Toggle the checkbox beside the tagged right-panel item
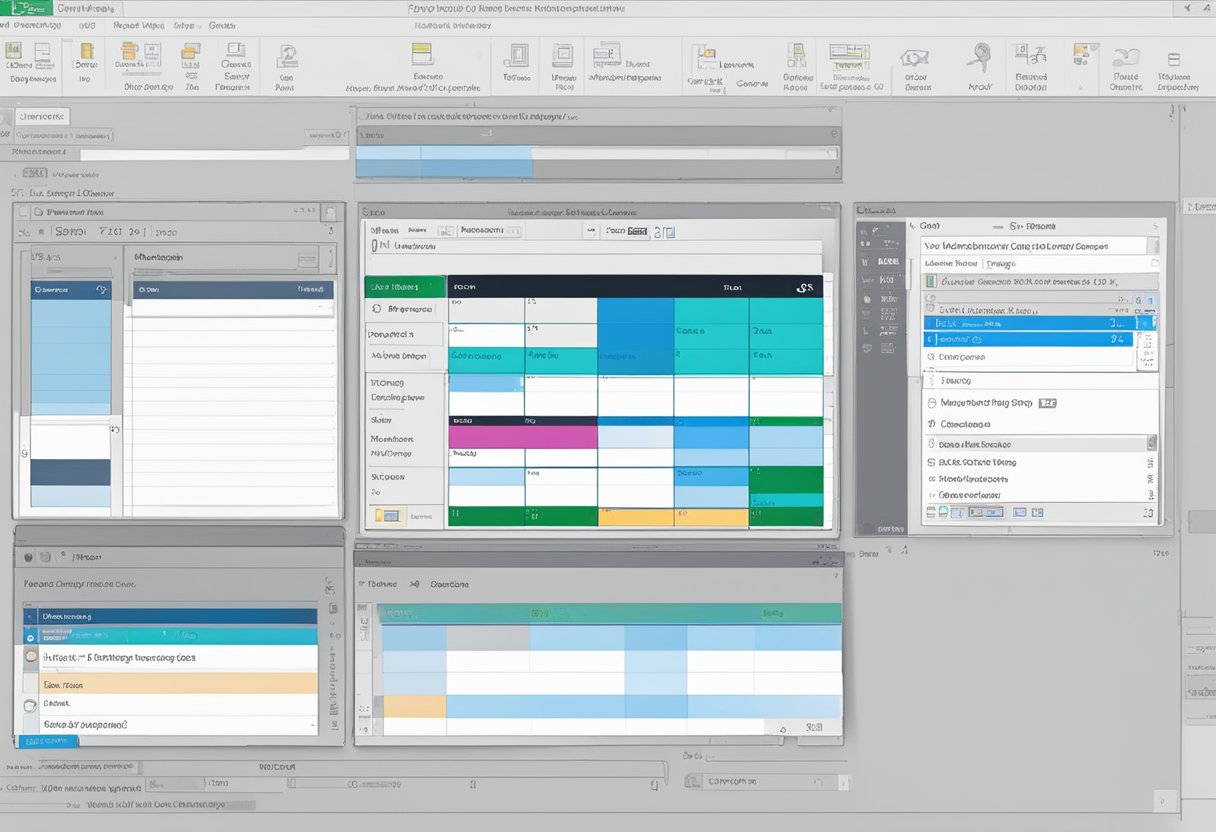Screen dimensions: 1216x832 932,403
